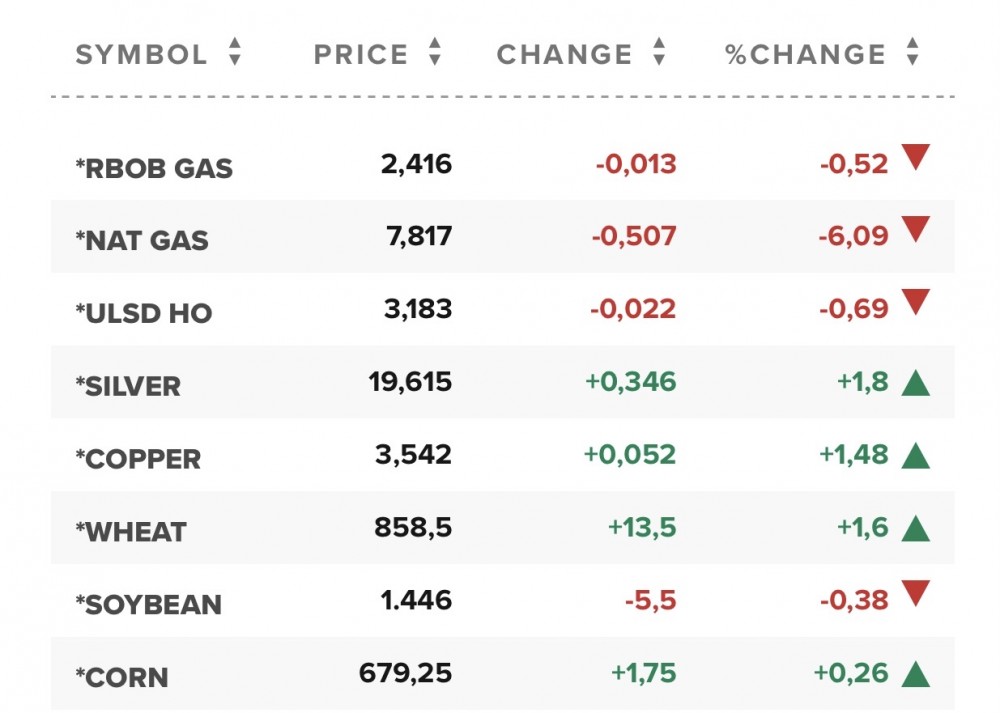The height and width of the screenshot is (713, 1000).
Task: Open the *SILVER symbol link
Action: (128, 387)
